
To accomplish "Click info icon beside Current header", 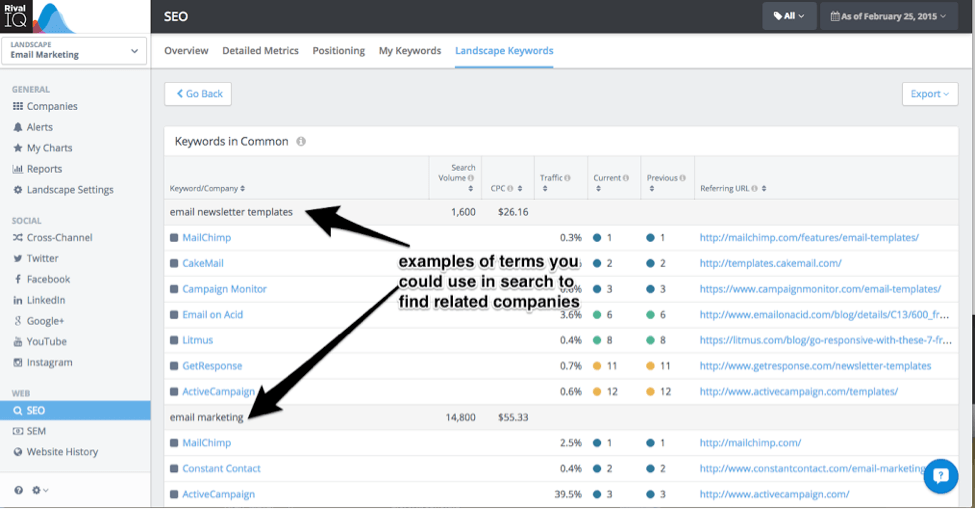I will tap(626, 178).
